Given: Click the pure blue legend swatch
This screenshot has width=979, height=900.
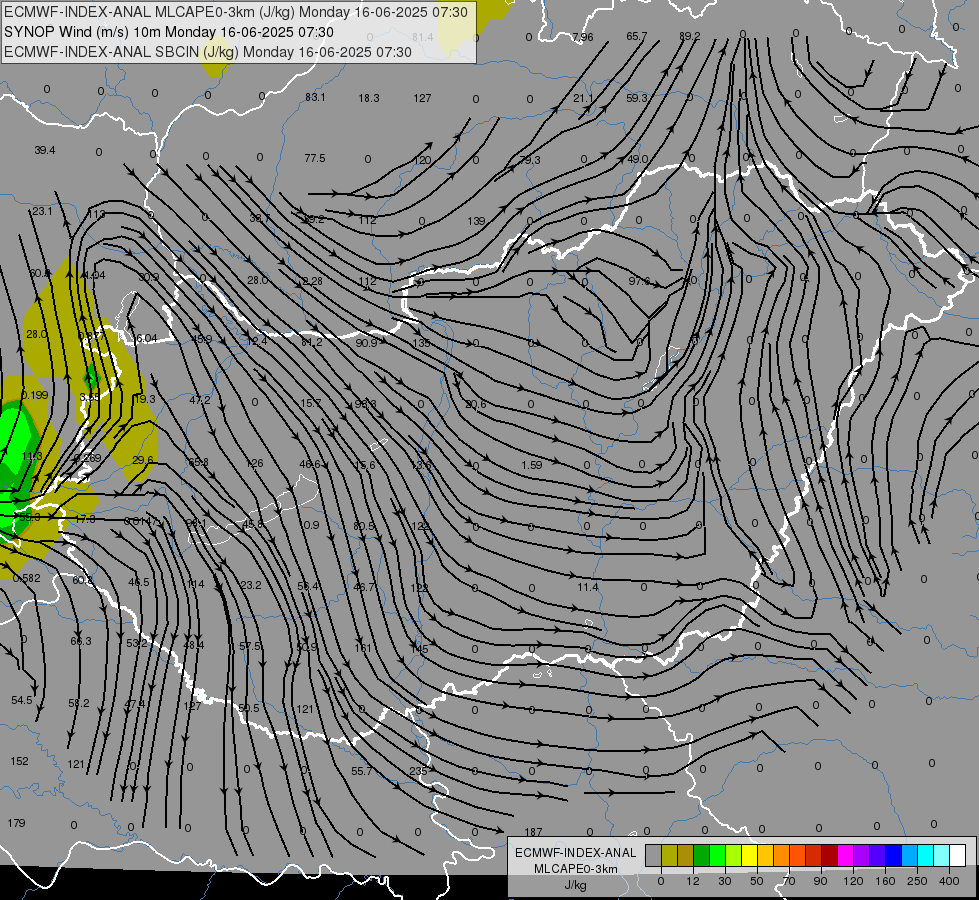Looking at the screenshot, I should (x=893, y=856).
